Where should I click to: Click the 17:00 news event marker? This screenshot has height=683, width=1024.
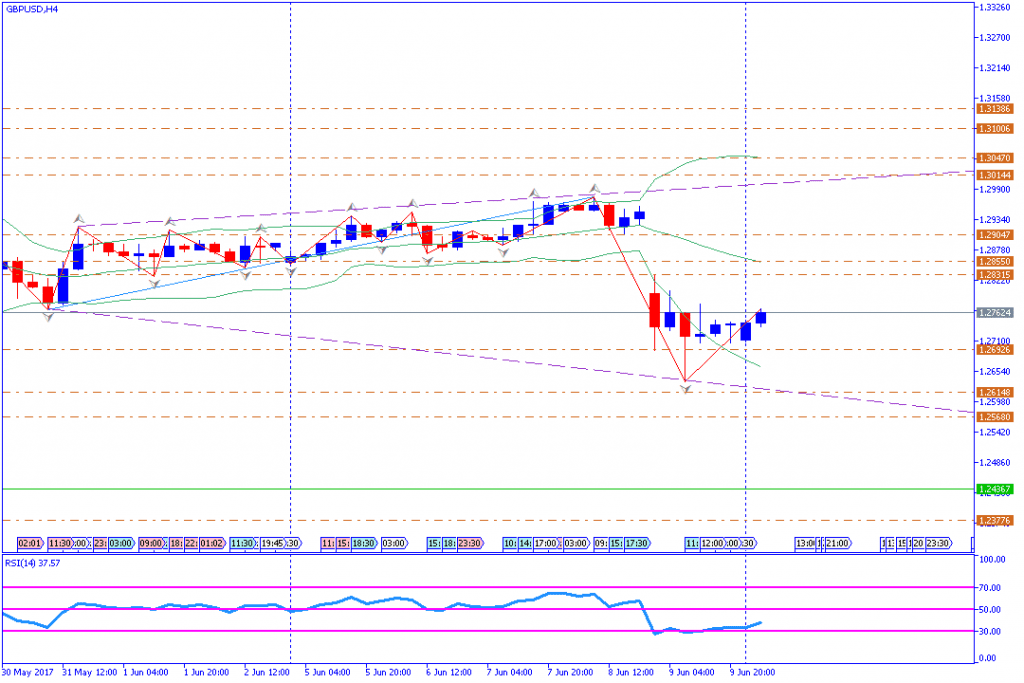pos(545,543)
